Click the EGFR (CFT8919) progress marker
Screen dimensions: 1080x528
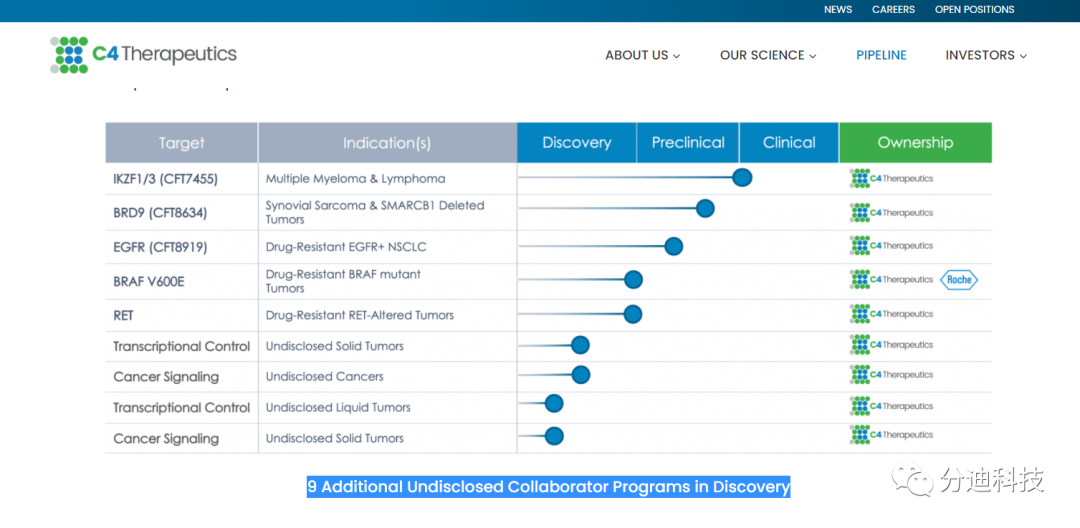click(674, 246)
